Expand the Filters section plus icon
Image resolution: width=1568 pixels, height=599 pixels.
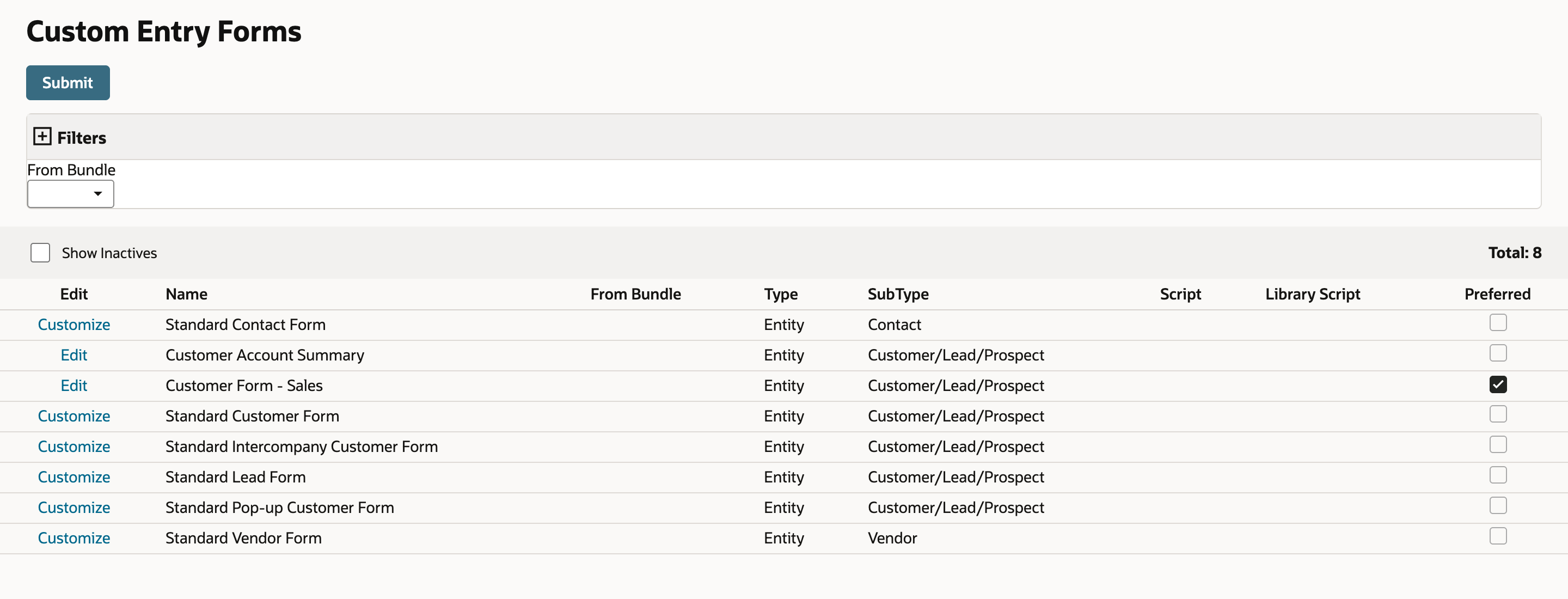[x=42, y=136]
